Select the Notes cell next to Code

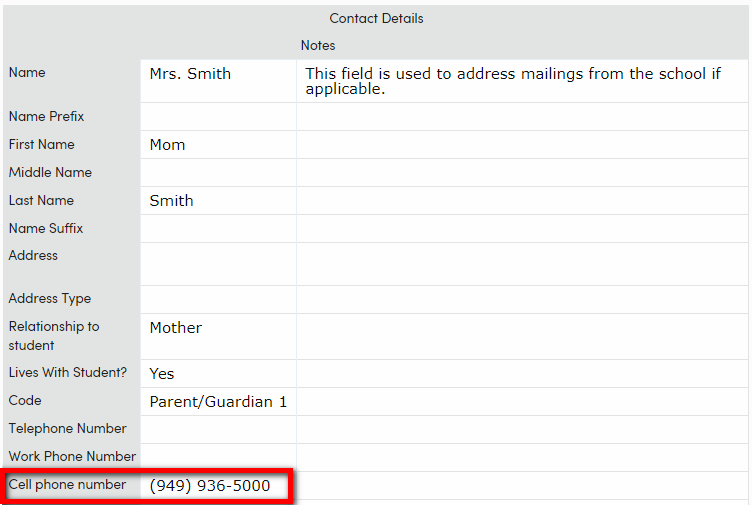click(522, 402)
